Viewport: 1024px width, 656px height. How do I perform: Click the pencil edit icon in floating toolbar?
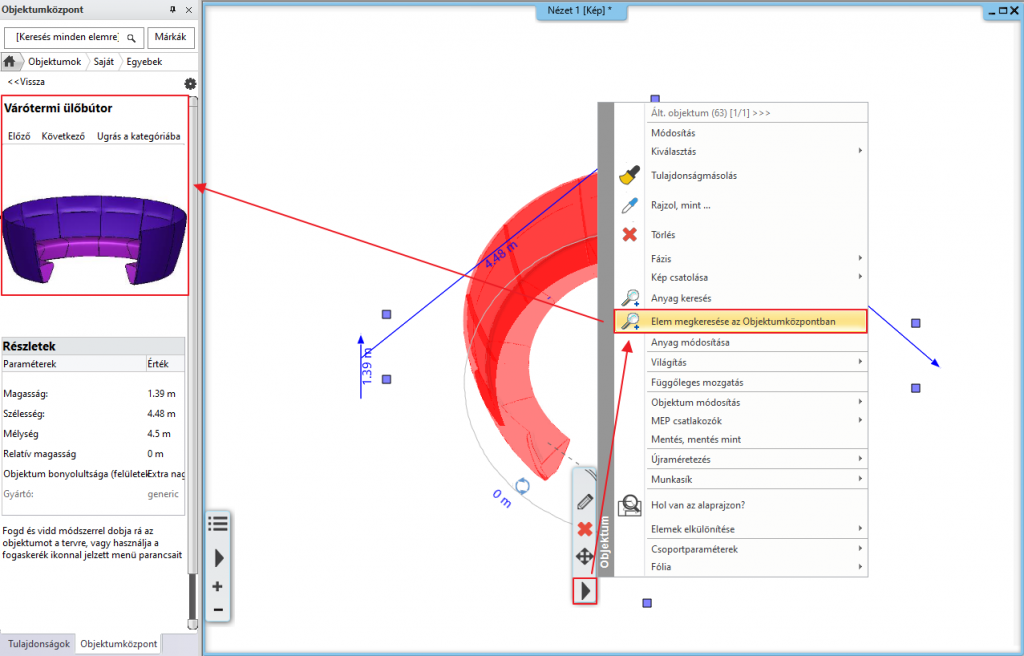pos(585,502)
